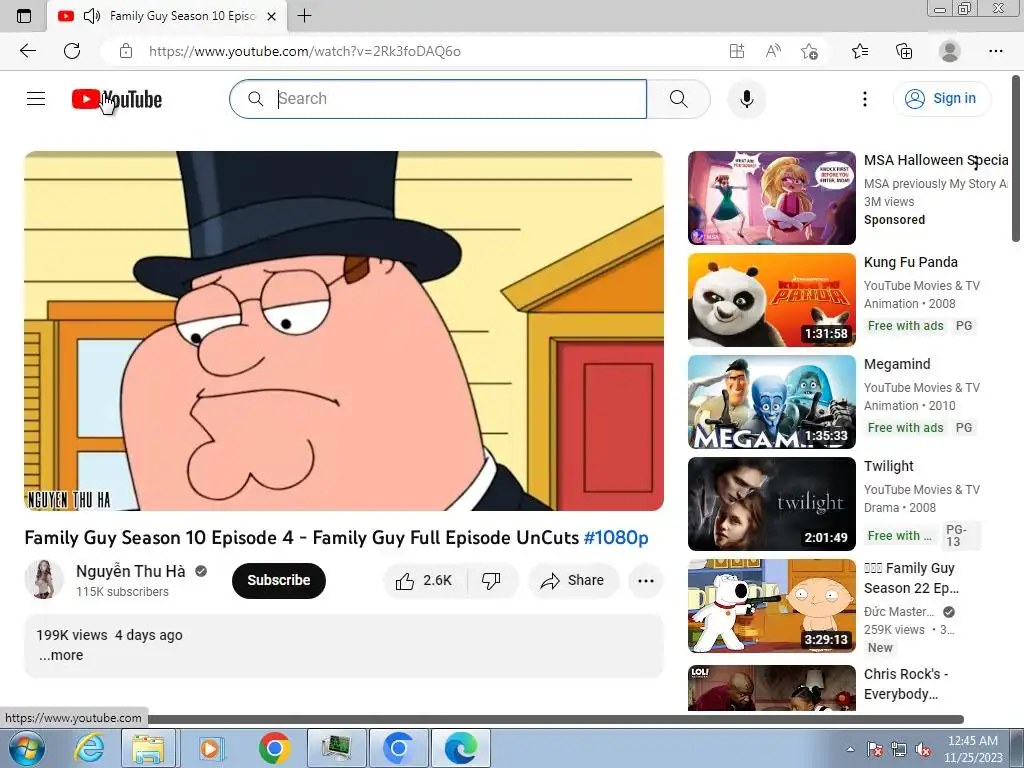Subscribe to the channel
1024x768 pixels.
point(279,580)
